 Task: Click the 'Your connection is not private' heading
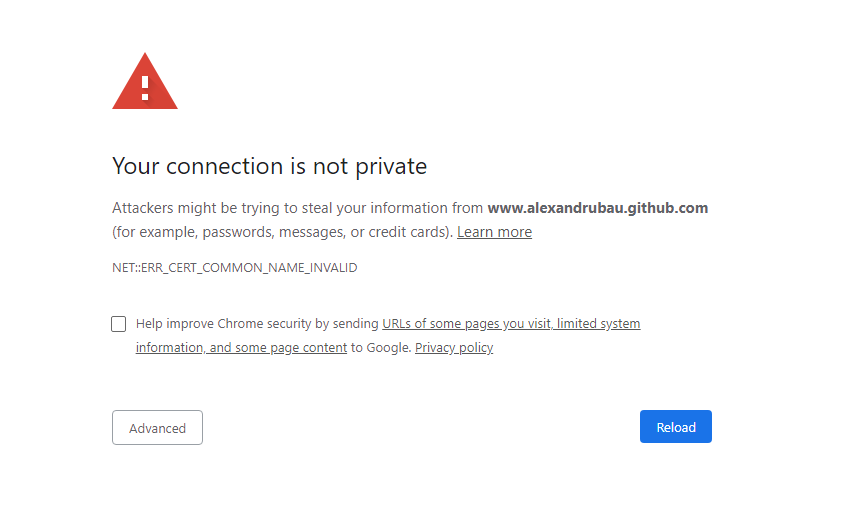(269, 166)
